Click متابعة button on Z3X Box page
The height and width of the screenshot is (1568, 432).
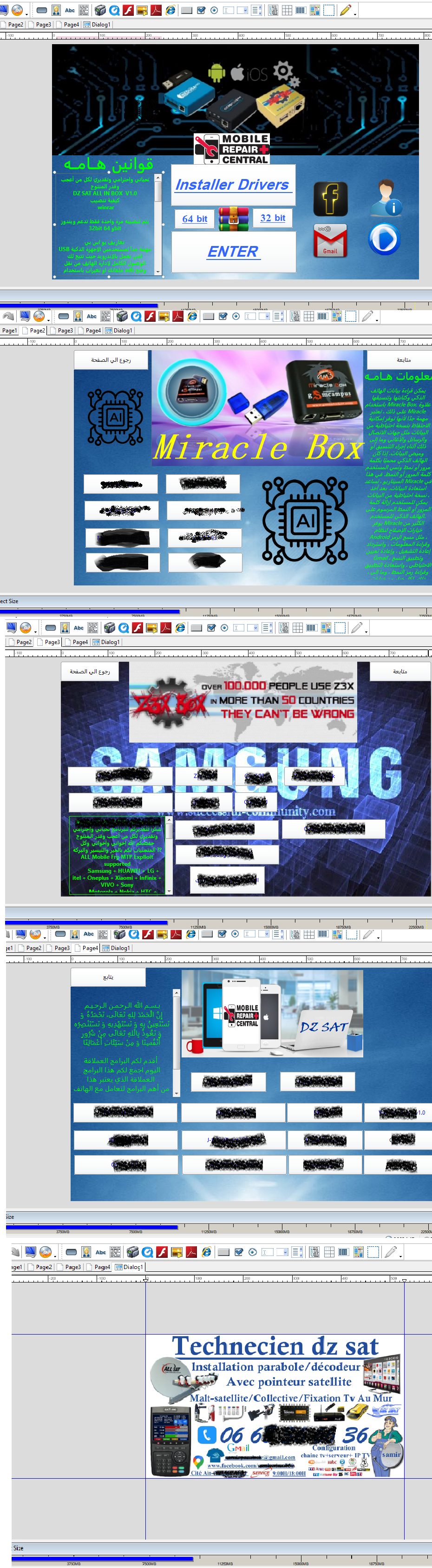(400, 671)
